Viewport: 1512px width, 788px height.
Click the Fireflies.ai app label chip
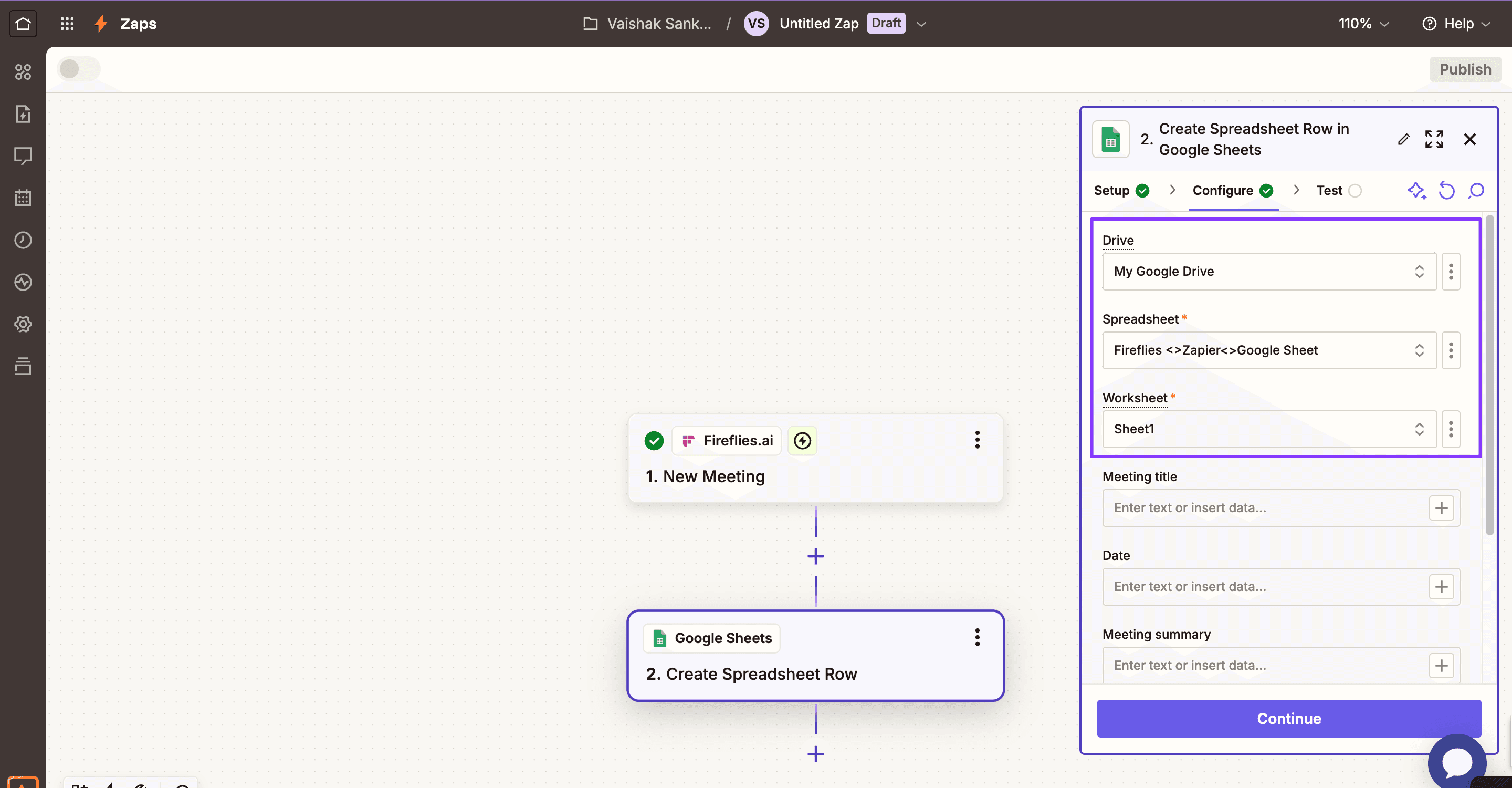[727, 440]
